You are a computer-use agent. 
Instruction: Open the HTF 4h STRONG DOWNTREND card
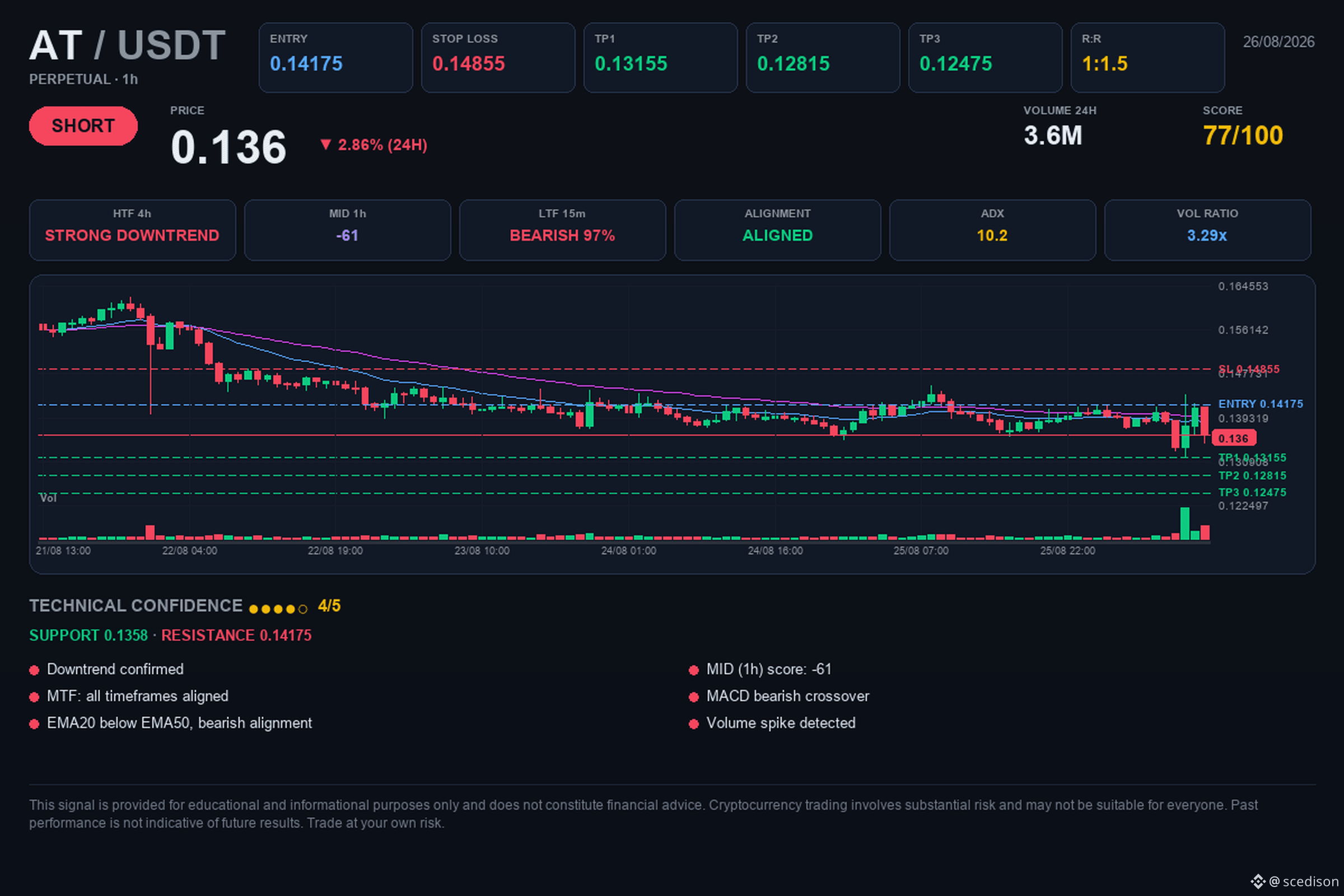pyautogui.click(x=133, y=230)
